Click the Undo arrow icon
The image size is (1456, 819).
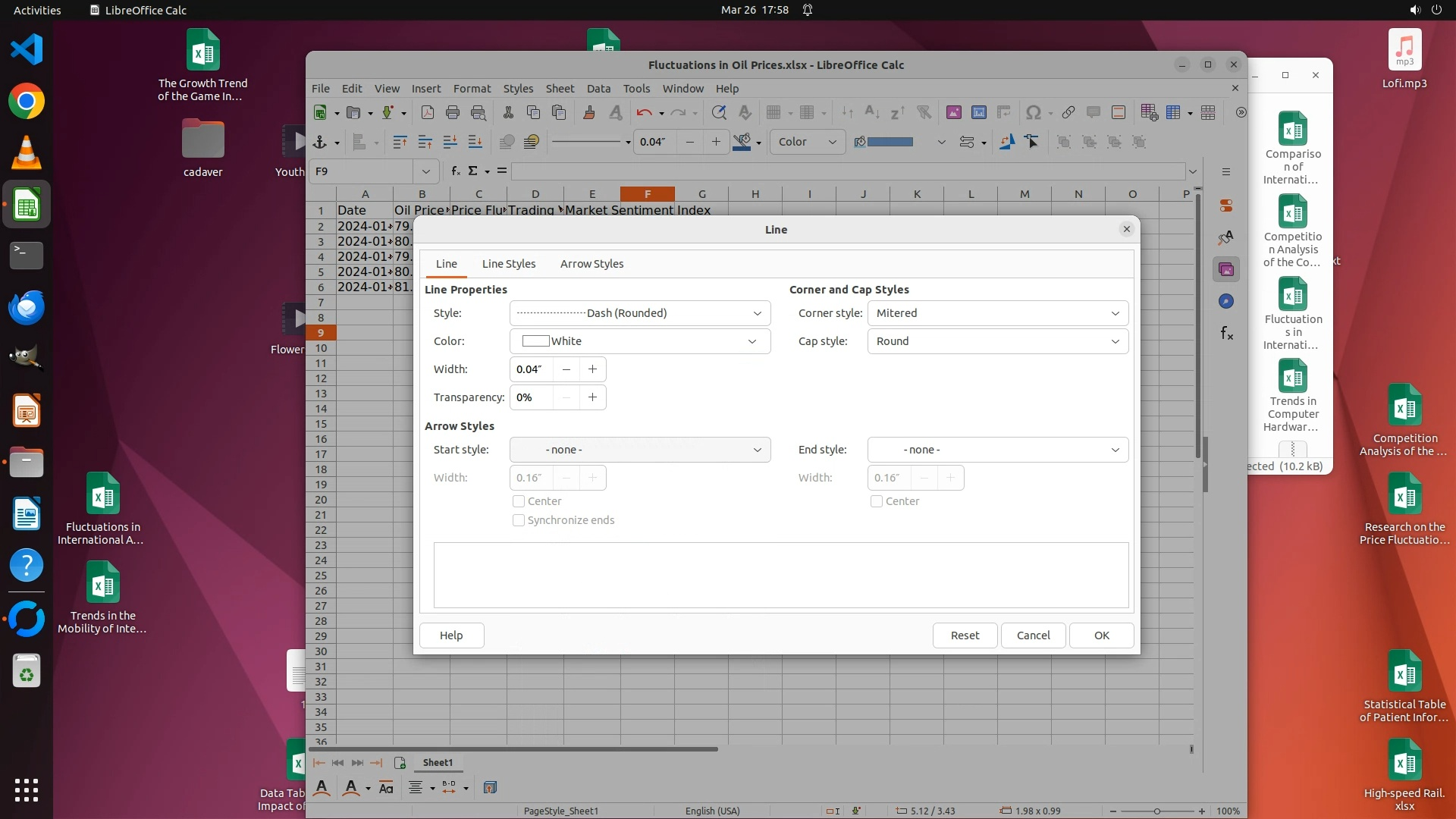click(x=644, y=113)
